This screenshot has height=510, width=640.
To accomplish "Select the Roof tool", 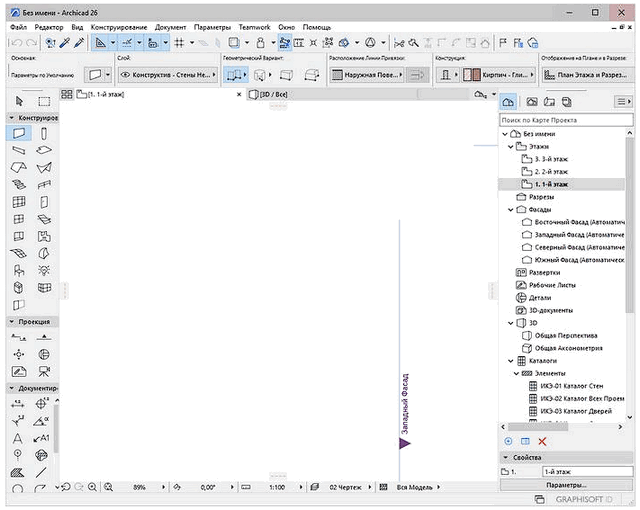I will click(19, 168).
